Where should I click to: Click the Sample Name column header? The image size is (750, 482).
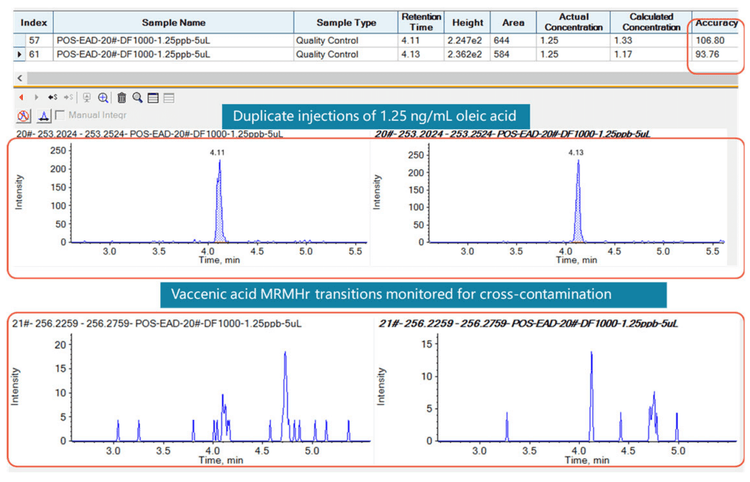coord(173,22)
